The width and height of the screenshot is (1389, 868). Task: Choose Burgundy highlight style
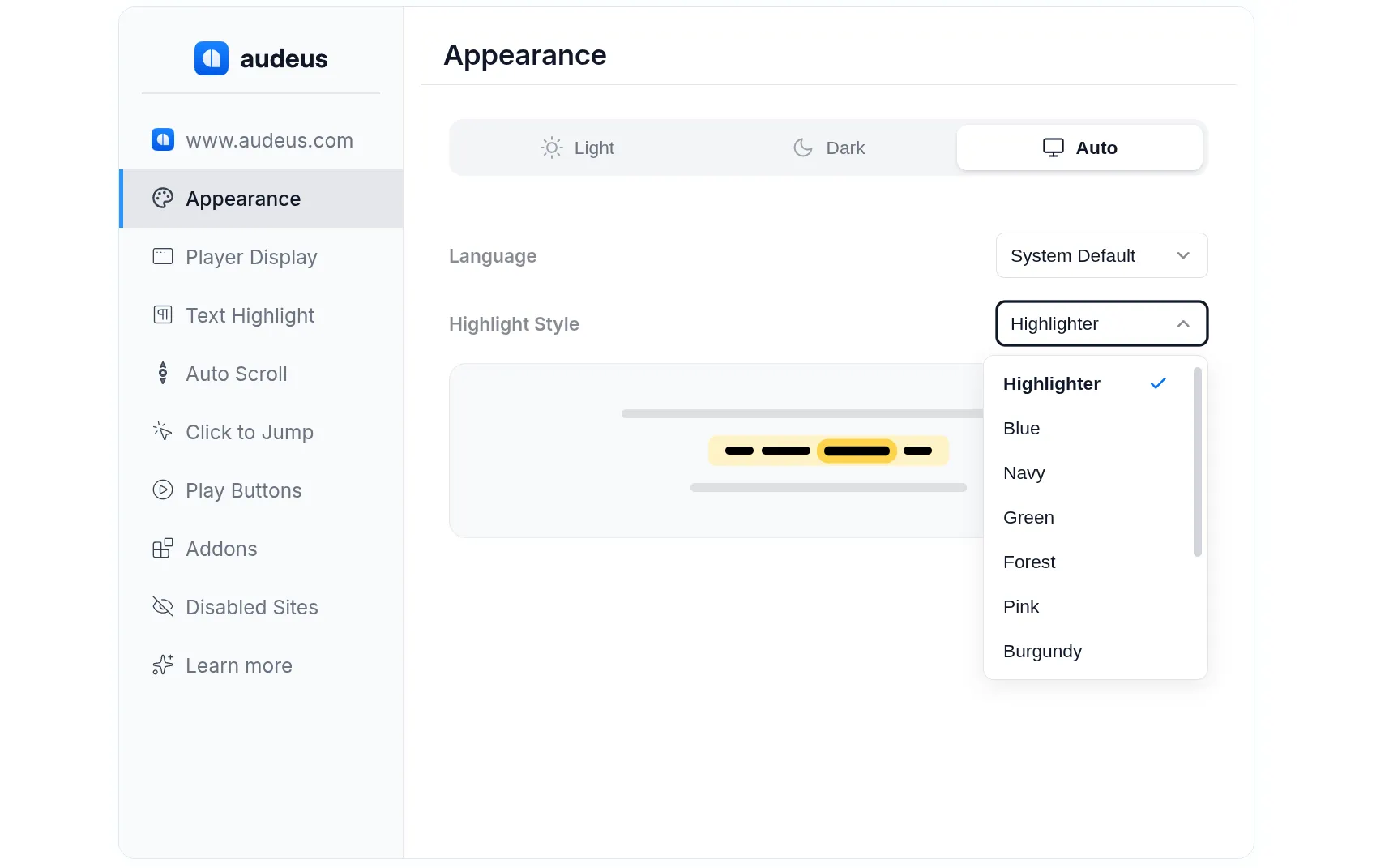click(x=1086, y=651)
